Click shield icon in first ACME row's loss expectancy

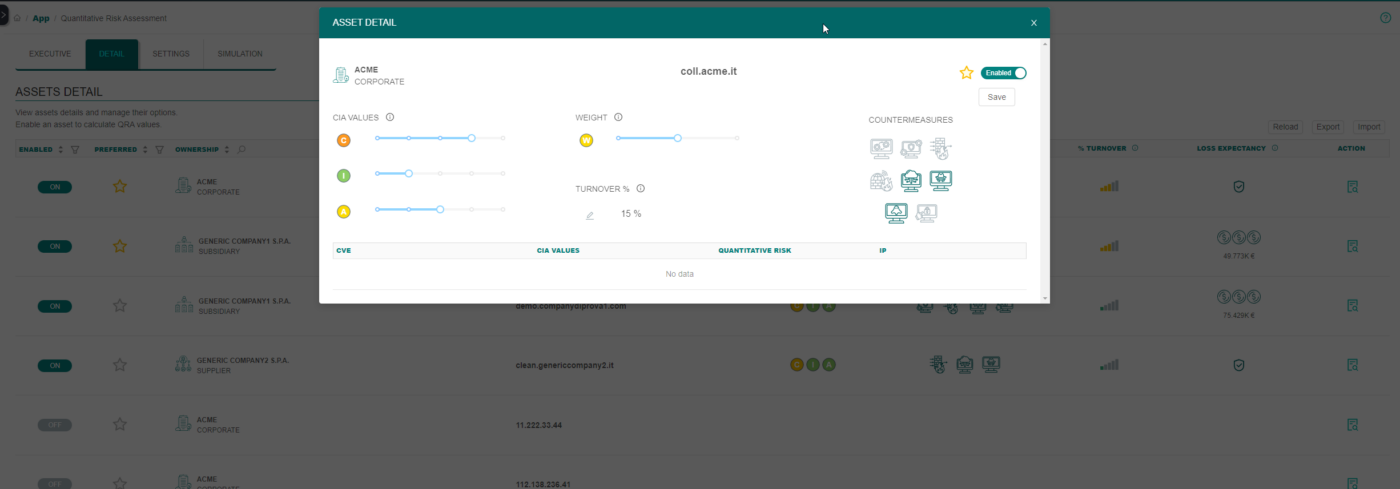point(1238,186)
